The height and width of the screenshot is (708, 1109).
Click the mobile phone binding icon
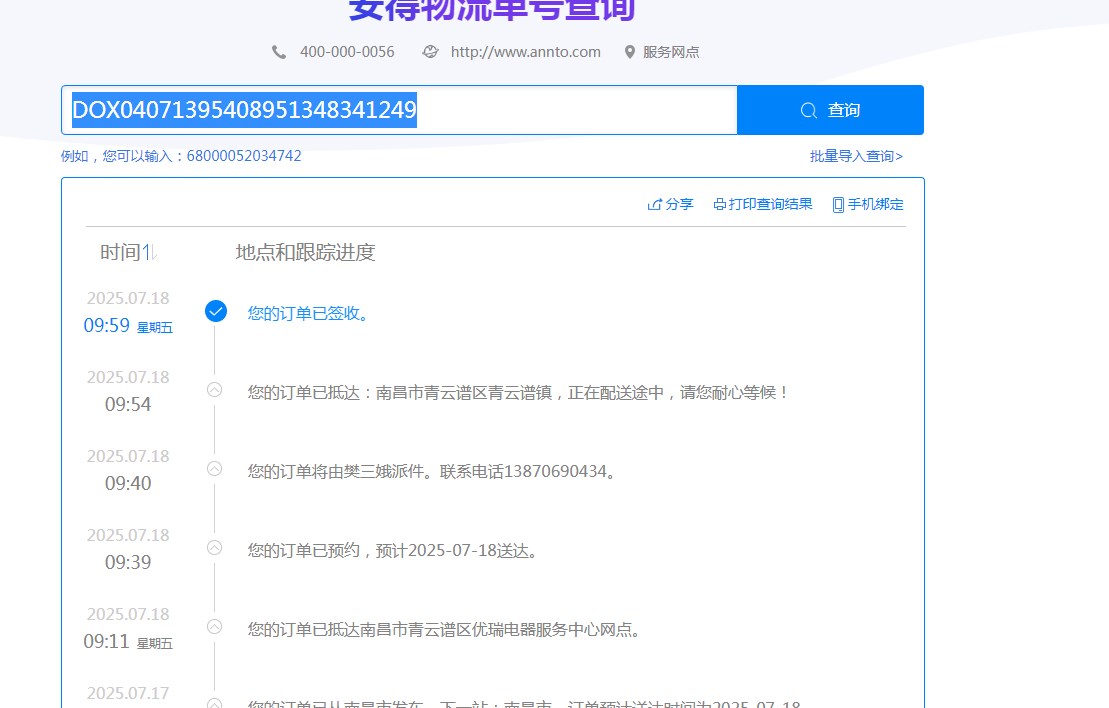(x=838, y=204)
